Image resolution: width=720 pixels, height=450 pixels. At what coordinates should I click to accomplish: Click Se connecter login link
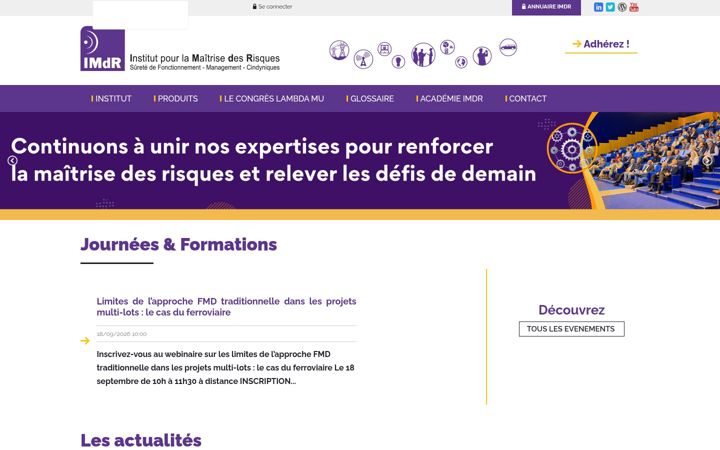pos(272,6)
